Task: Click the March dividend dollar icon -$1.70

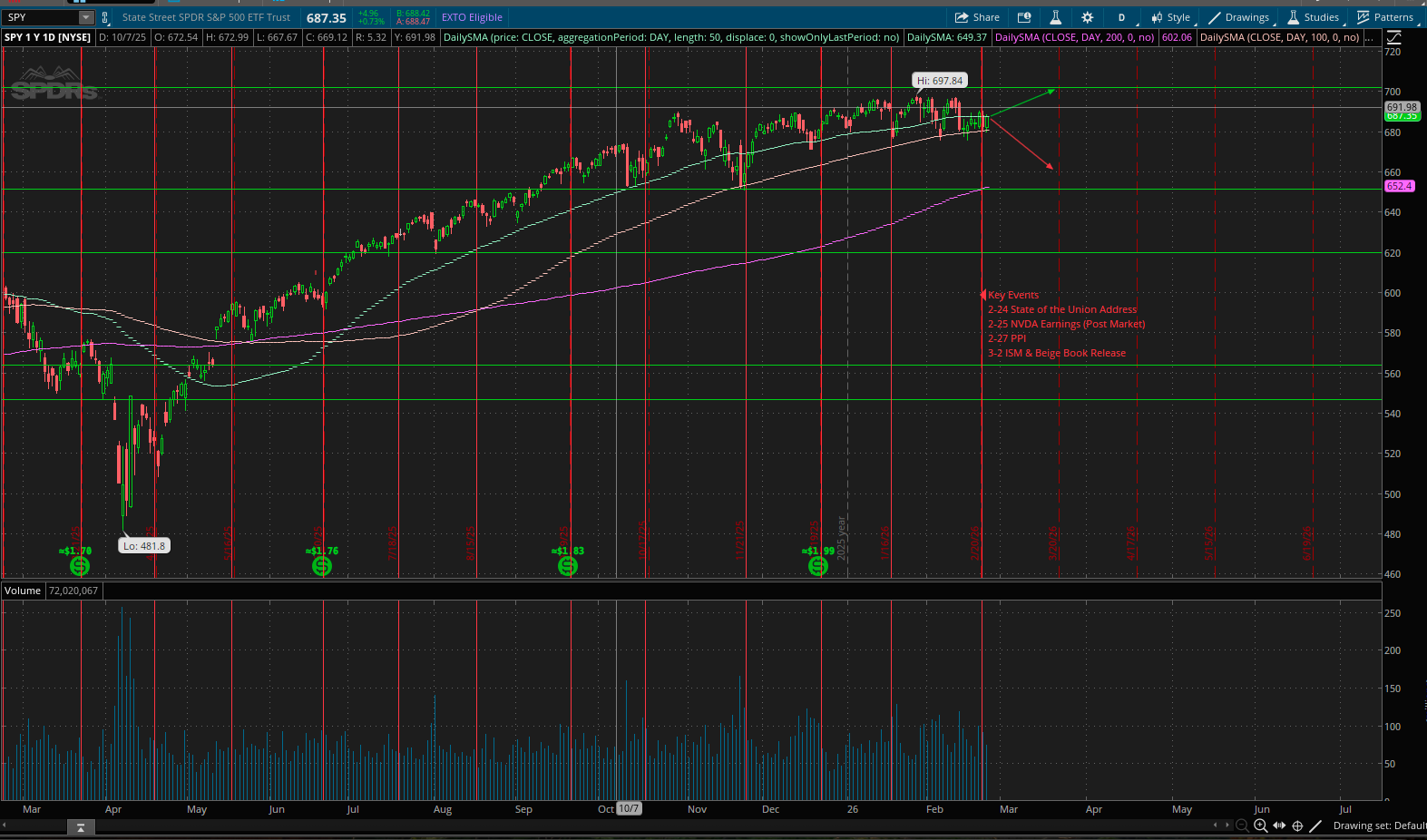Action: pyautogui.click(x=80, y=566)
